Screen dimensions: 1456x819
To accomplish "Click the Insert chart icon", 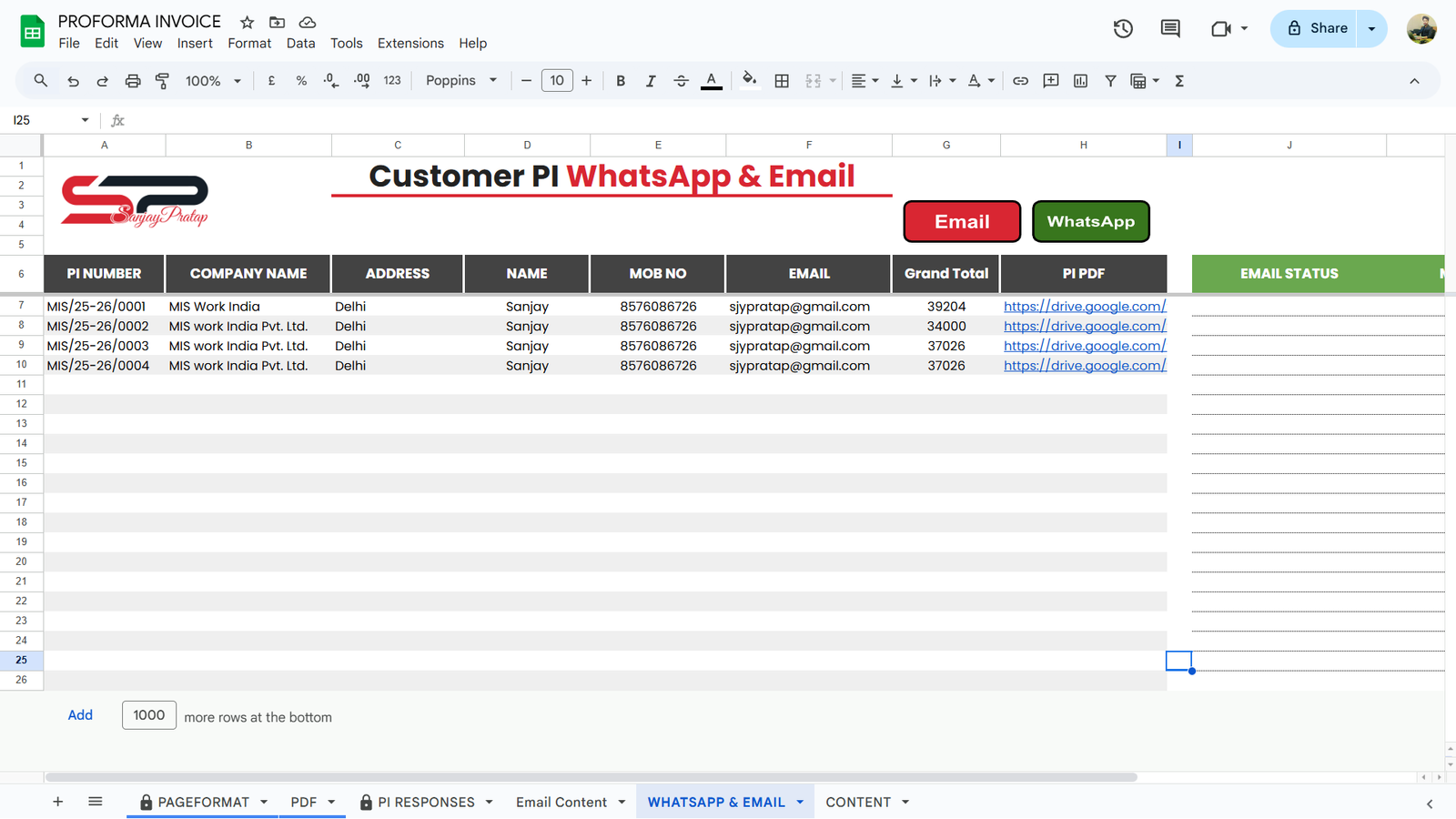I will pyautogui.click(x=1080, y=81).
